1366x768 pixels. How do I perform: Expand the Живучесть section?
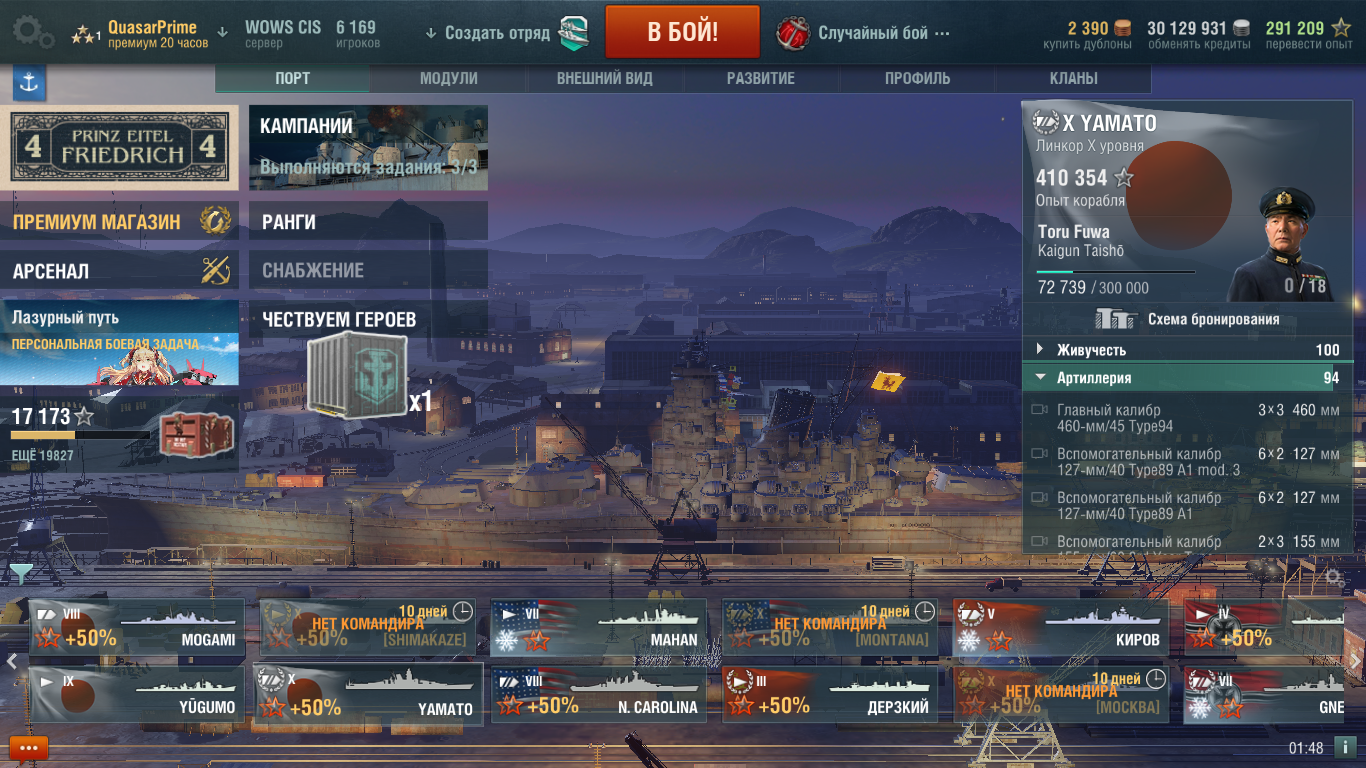click(x=1187, y=350)
